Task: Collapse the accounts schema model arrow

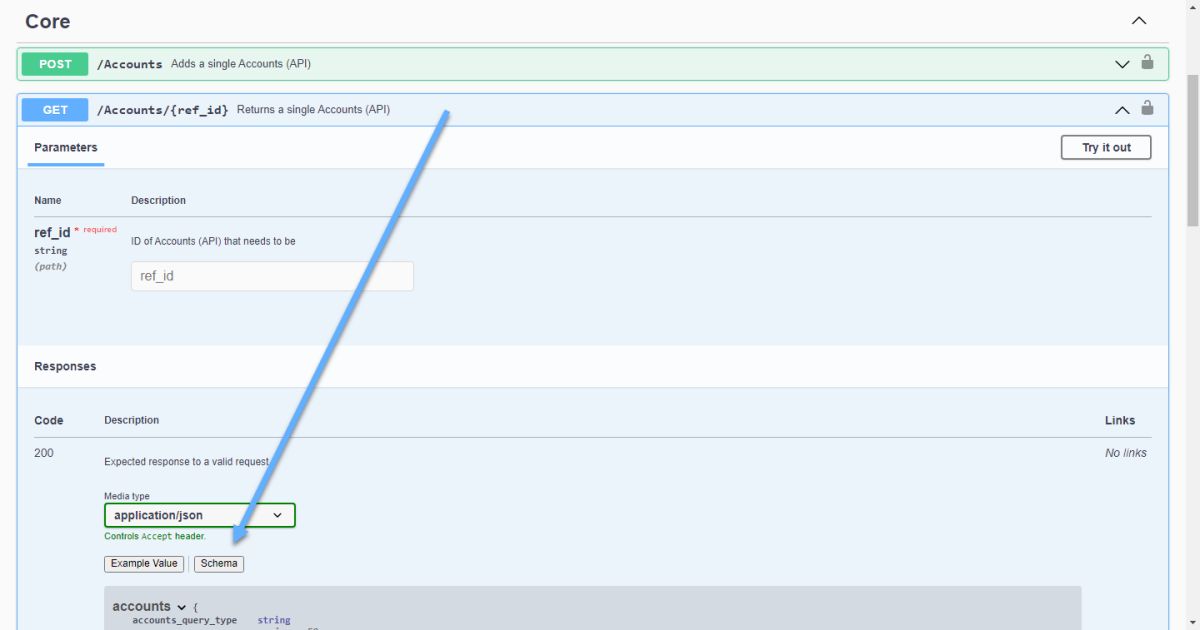Action: point(181,607)
